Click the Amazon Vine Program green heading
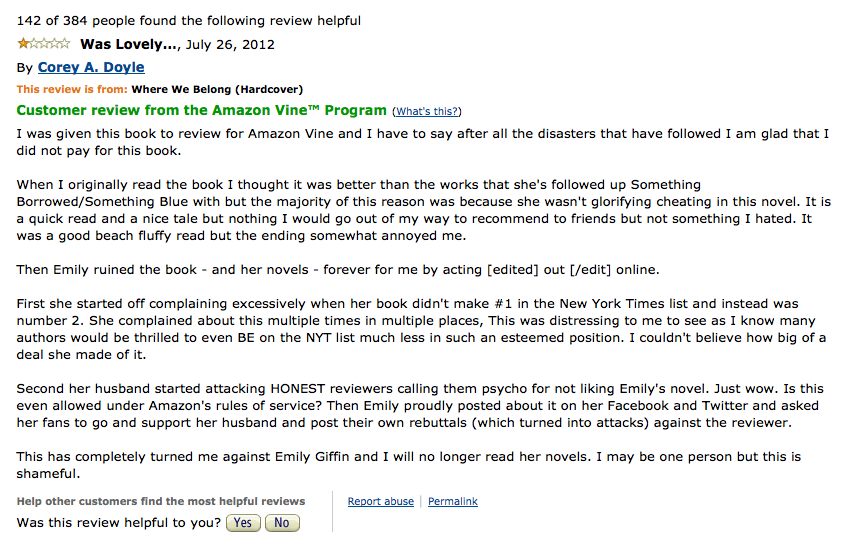The height and width of the screenshot is (545, 847). click(x=201, y=110)
